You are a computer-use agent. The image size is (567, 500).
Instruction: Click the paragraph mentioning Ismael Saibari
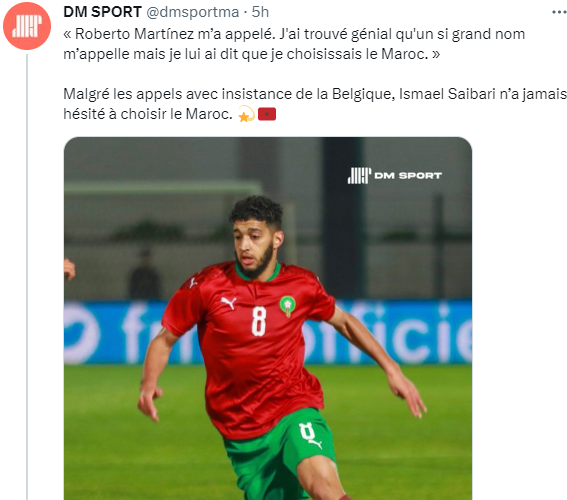coord(315,104)
